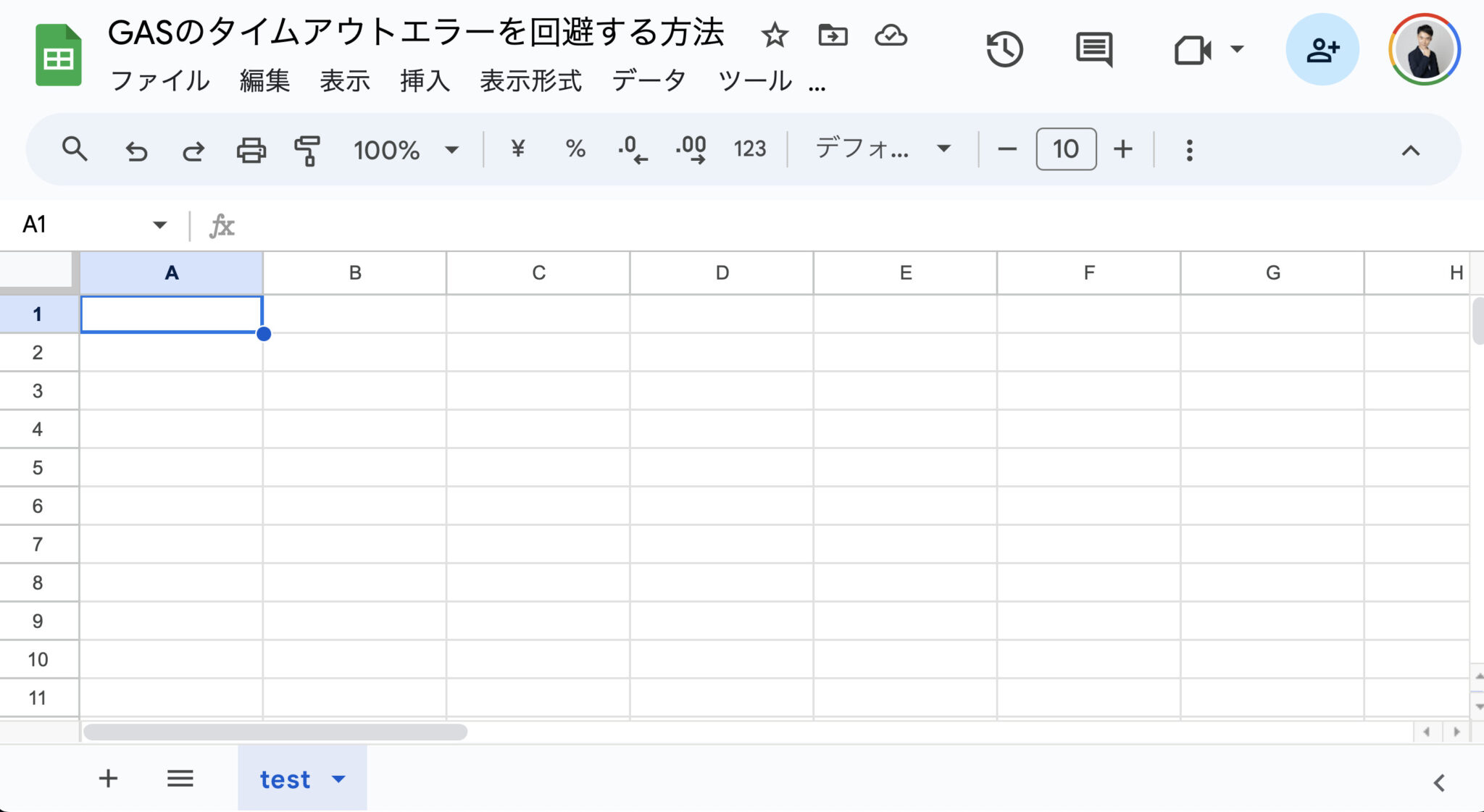The width and height of the screenshot is (1484, 812).
Task: Click the font size input field
Action: click(x=1065, y=149)
